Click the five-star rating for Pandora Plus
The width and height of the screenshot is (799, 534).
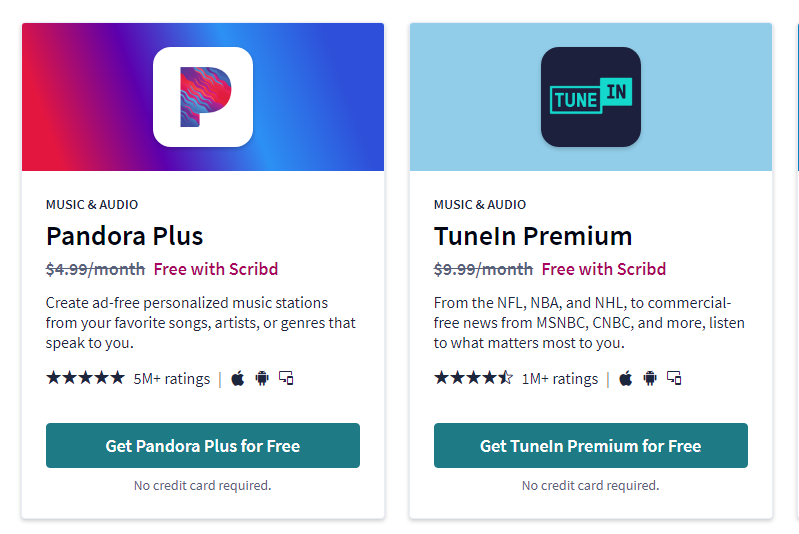pos(85,378)
